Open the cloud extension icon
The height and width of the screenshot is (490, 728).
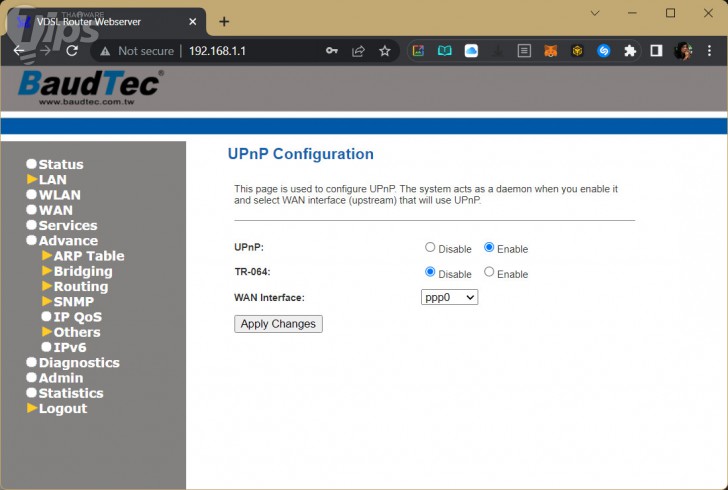click(471, 51)
